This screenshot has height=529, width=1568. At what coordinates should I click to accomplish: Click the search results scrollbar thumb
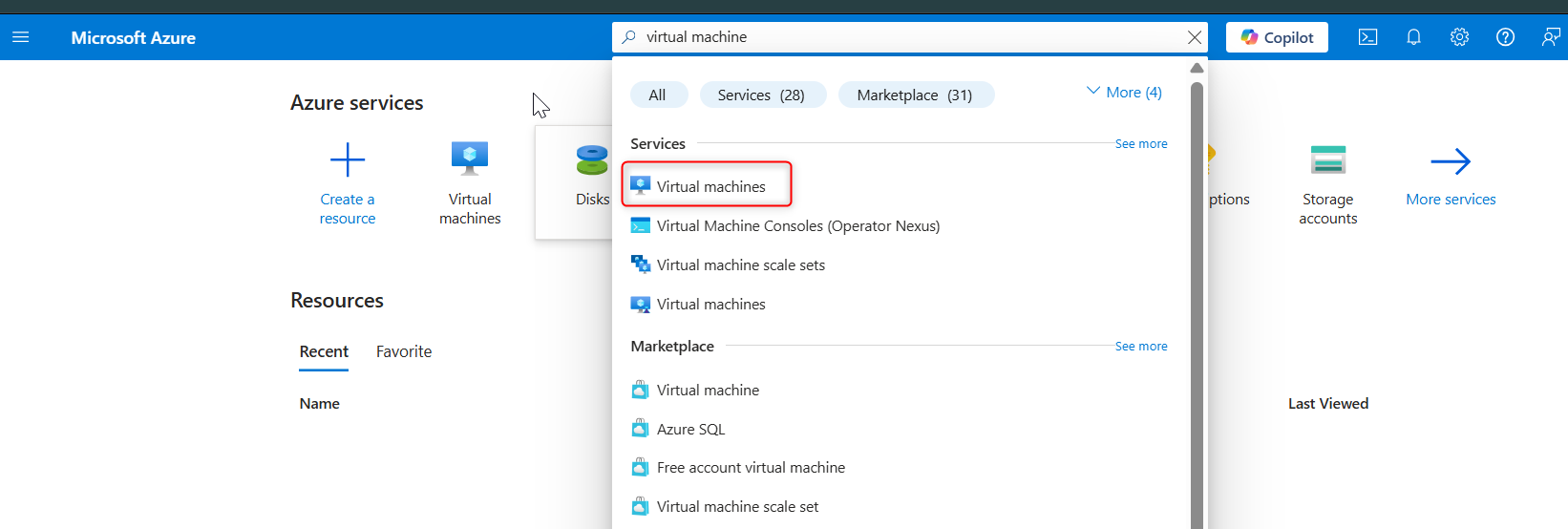[1197, 306]
